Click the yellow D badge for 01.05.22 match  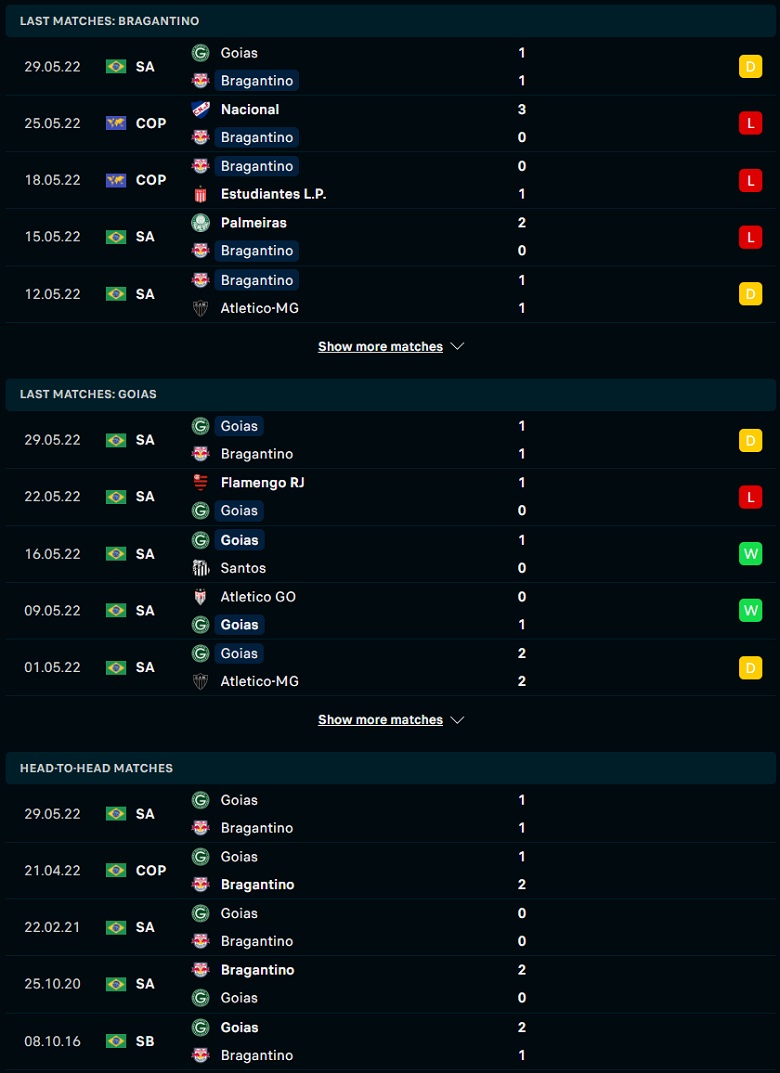pos(750,667)
